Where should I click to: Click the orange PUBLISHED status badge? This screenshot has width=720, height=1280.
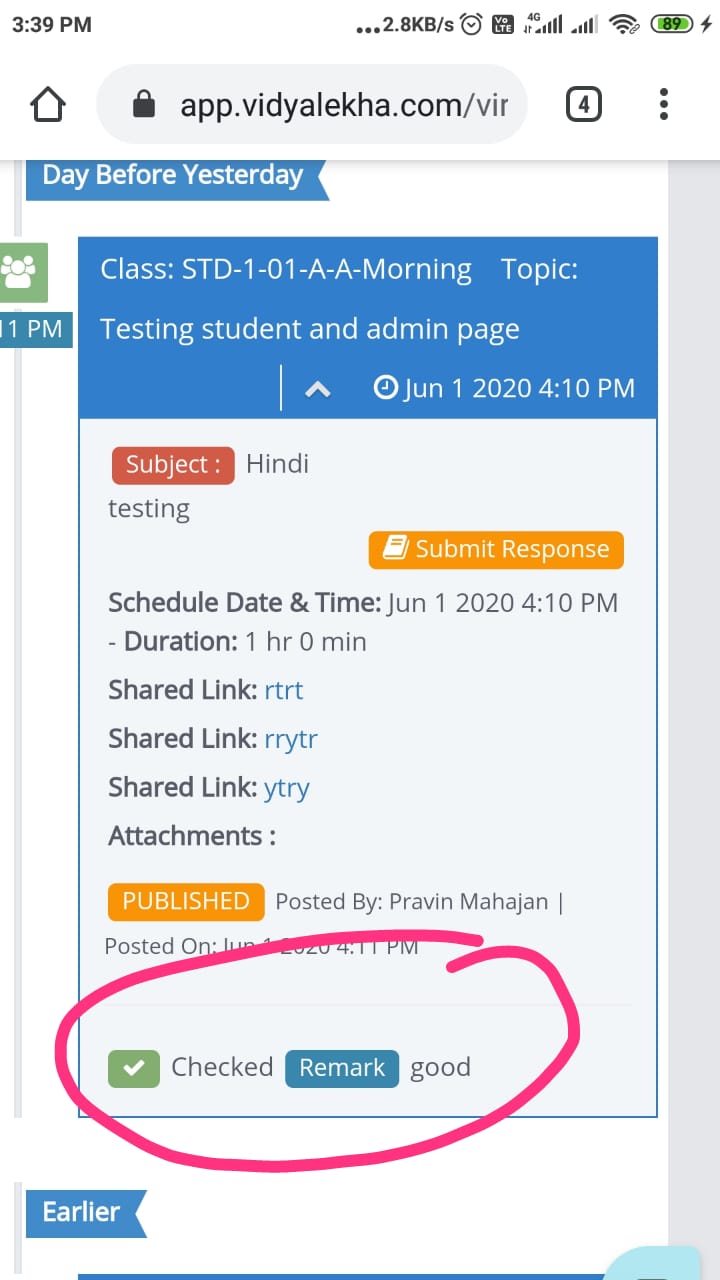click(186, 901)
